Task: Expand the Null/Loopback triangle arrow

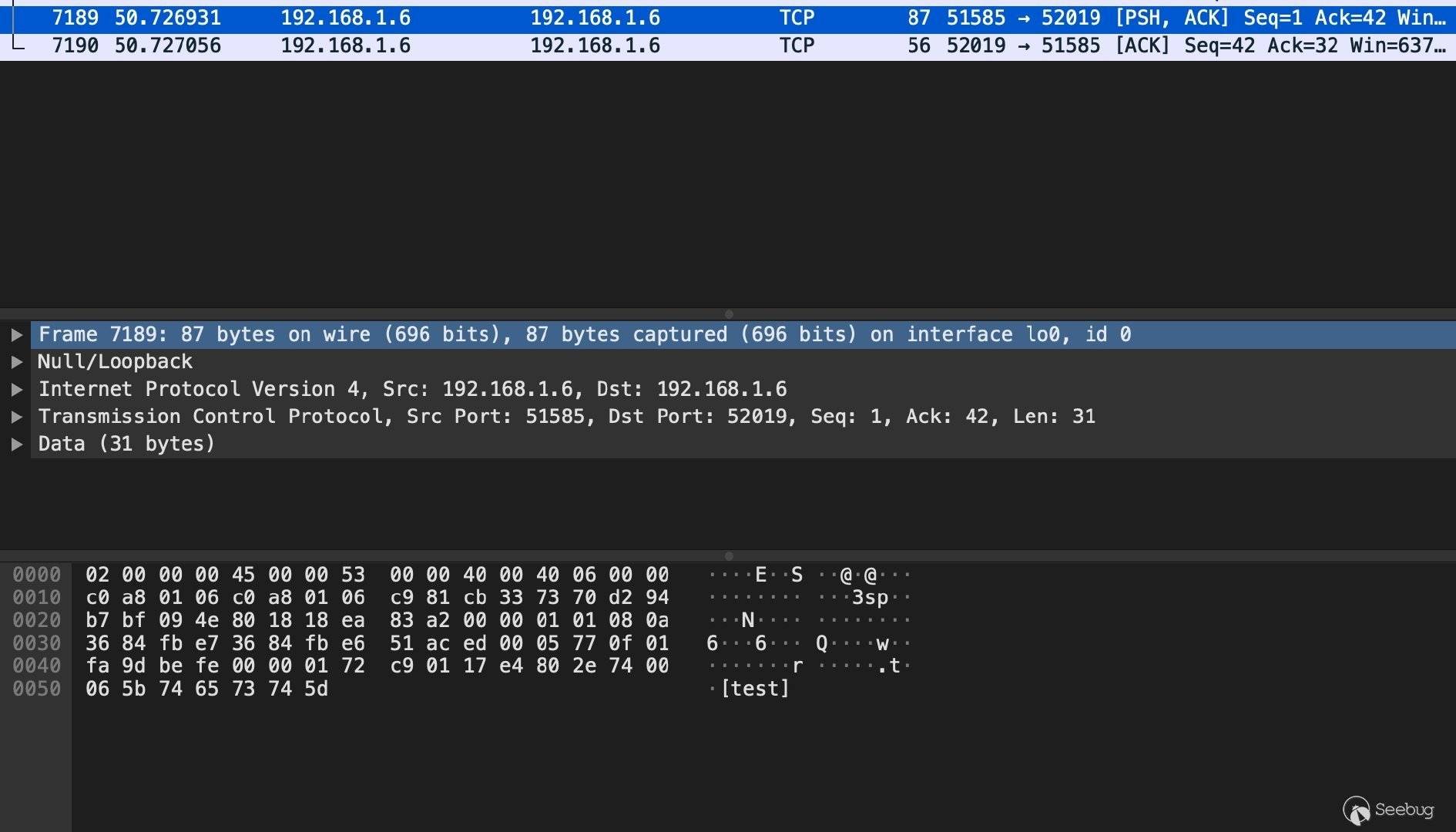Action: pos(16,362)
